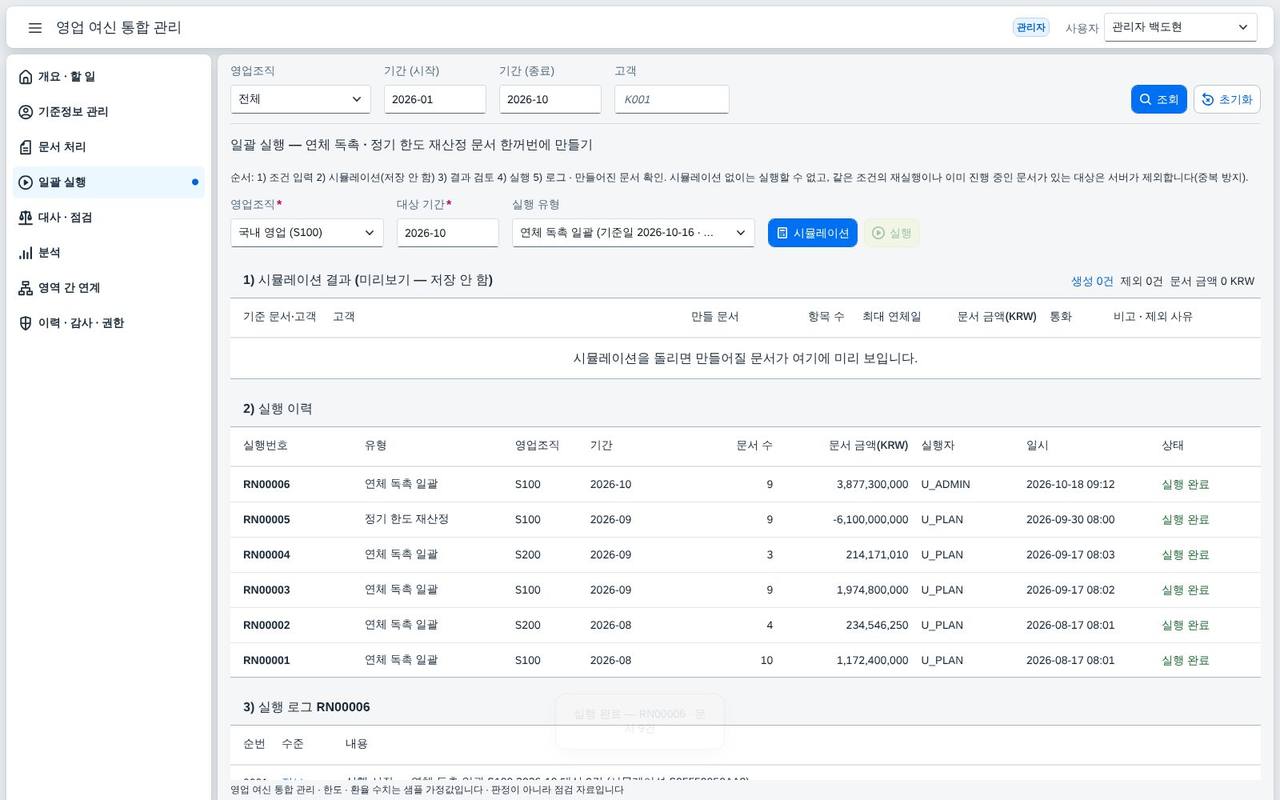Click the document icon beside 문서 처리
This screenshot has width=1280, height=800.
(x=26, y=147)
